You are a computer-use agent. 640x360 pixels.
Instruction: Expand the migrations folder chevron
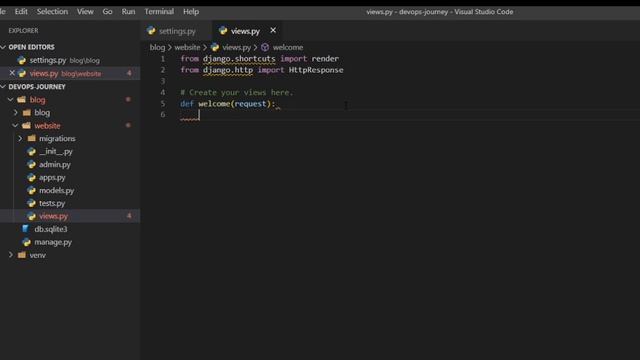[20, 139]
